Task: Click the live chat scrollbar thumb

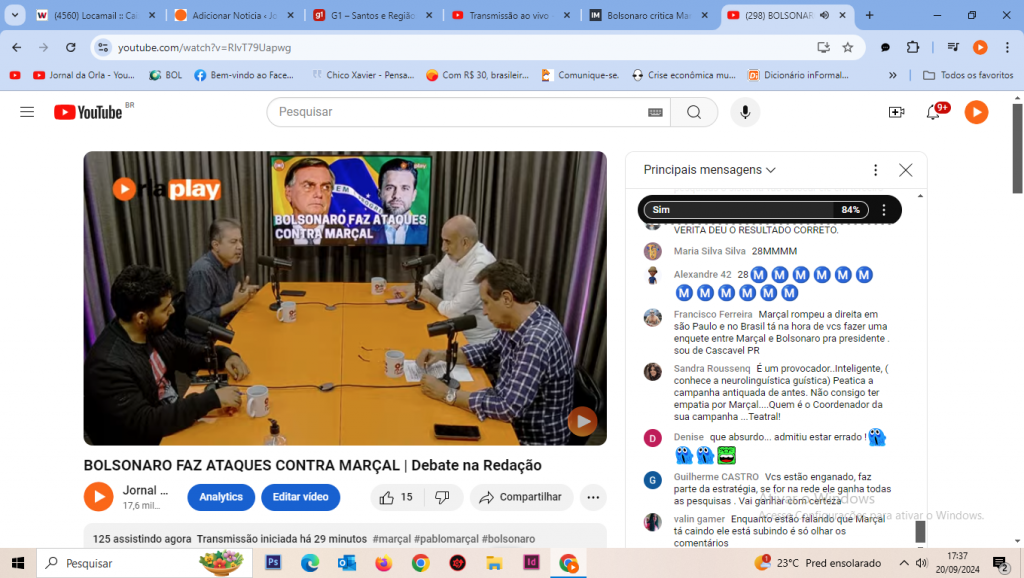Action: 920,532
